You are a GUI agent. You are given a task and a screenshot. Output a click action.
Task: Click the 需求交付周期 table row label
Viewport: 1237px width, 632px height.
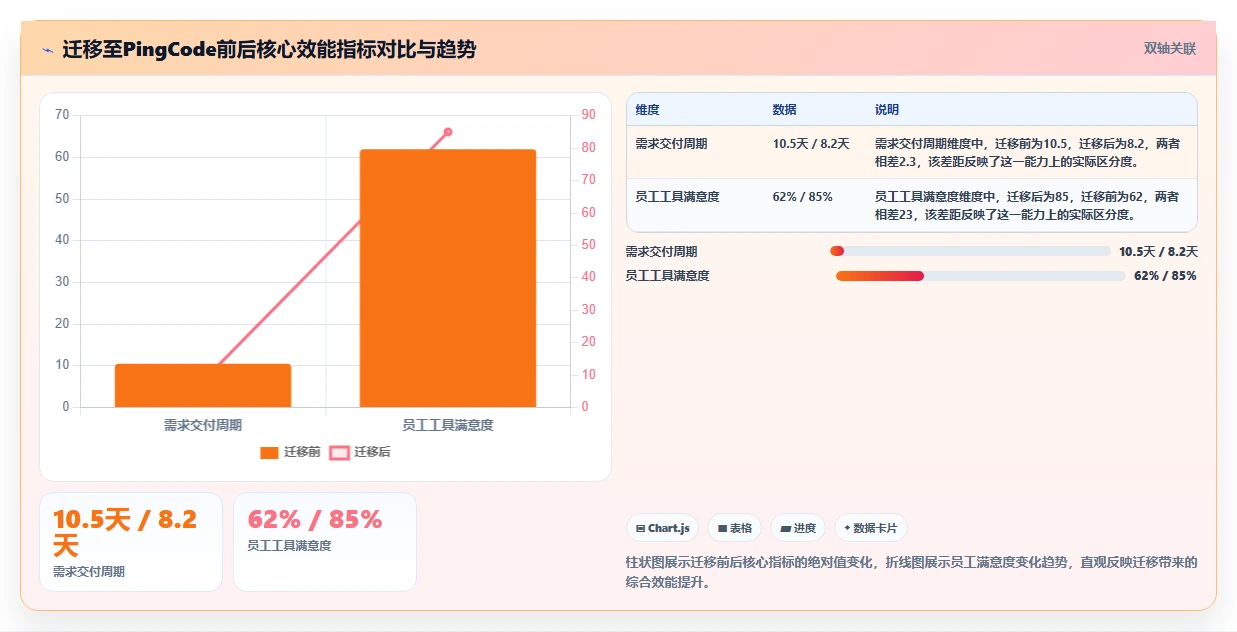coord(671,144)
